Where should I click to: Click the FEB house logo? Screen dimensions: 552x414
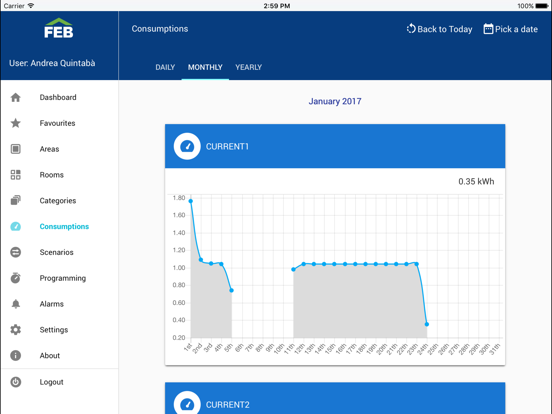59,28
